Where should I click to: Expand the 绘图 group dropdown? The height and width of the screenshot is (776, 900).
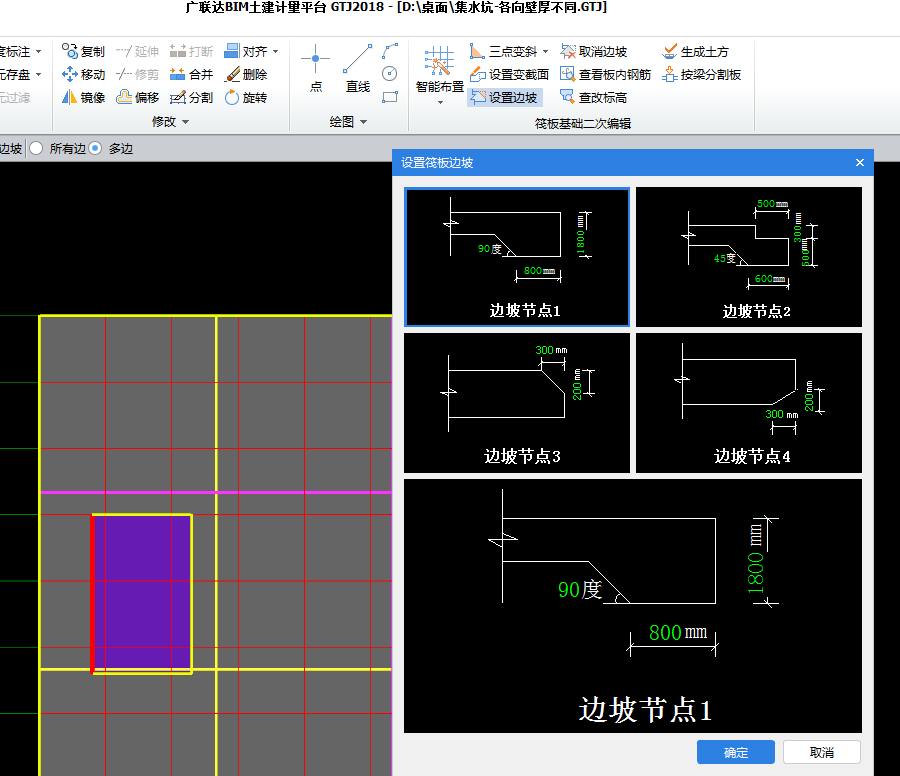363,122
